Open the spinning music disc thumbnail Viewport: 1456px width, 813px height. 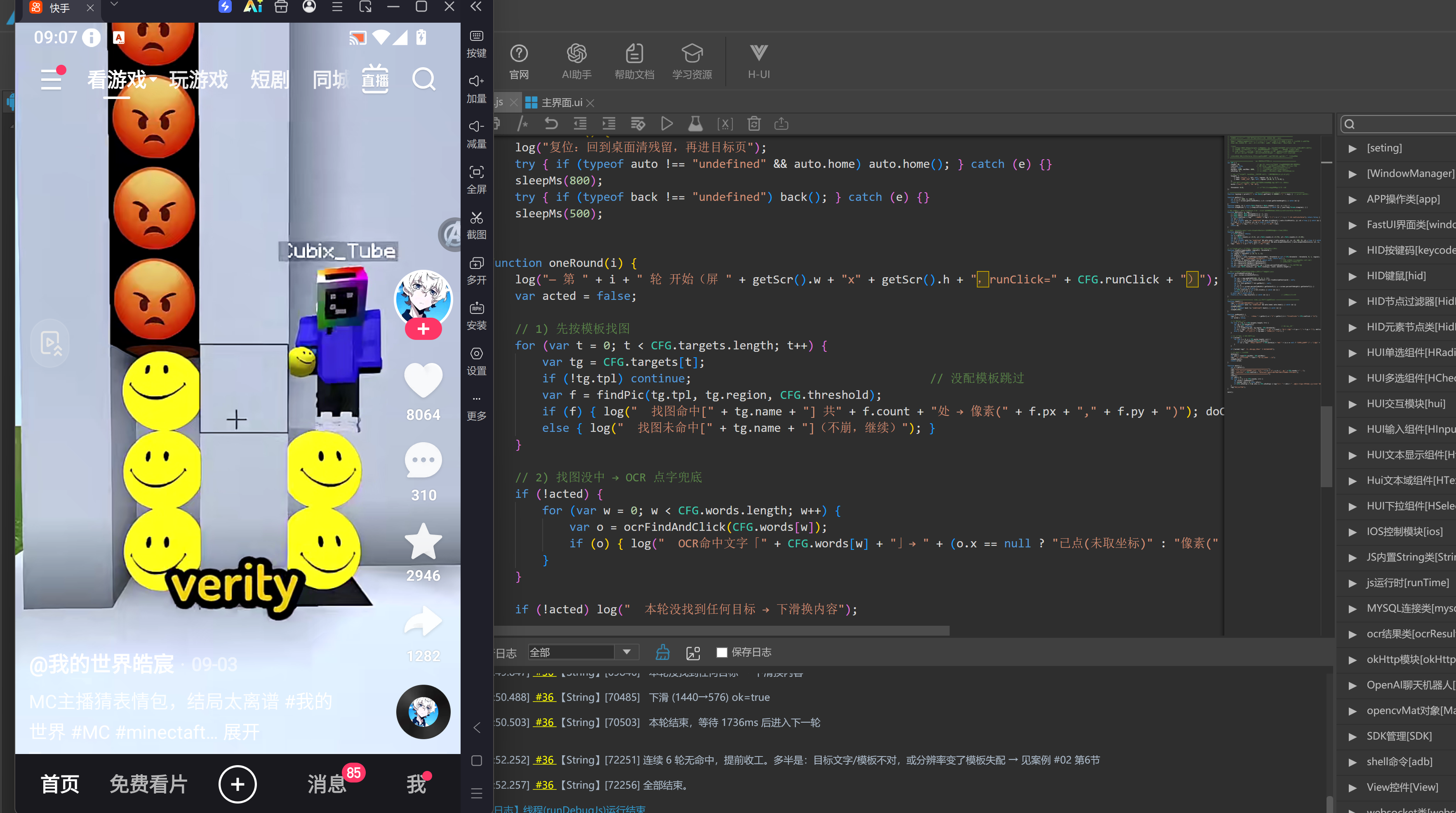(x=423, y=712)
